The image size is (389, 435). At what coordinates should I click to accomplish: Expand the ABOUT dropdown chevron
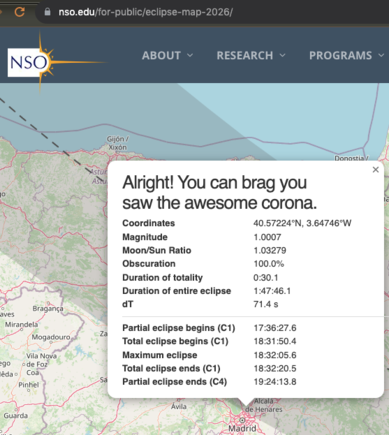(190, 55)
